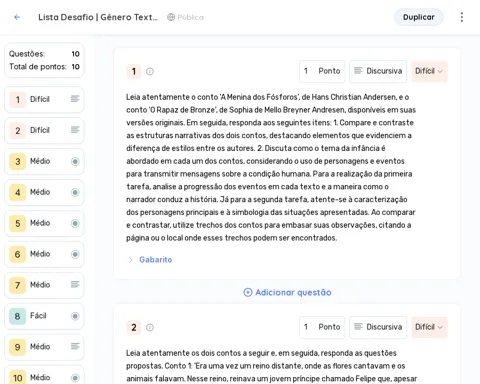Select question 2 Difícil in the sidebar
The image size is (480, 384).
pos(44,130)
